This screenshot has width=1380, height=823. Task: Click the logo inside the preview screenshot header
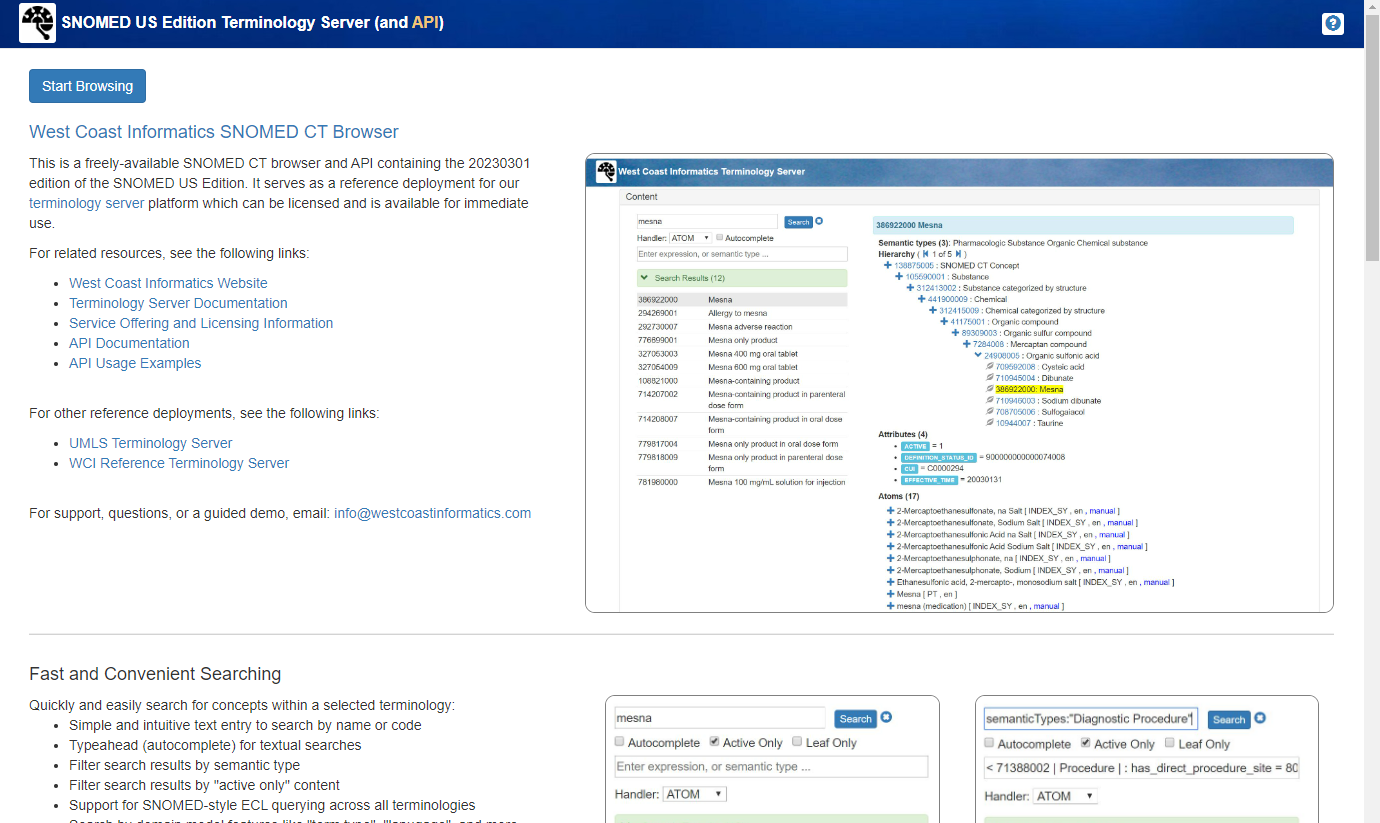pos(605,171)
